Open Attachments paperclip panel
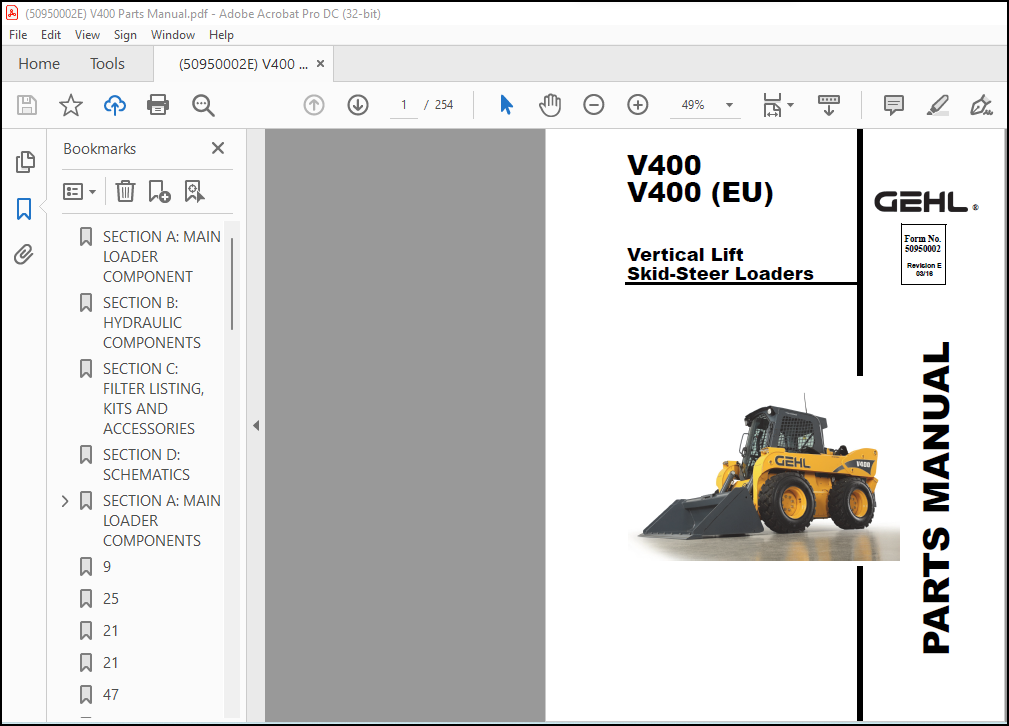 pos(24,254)
